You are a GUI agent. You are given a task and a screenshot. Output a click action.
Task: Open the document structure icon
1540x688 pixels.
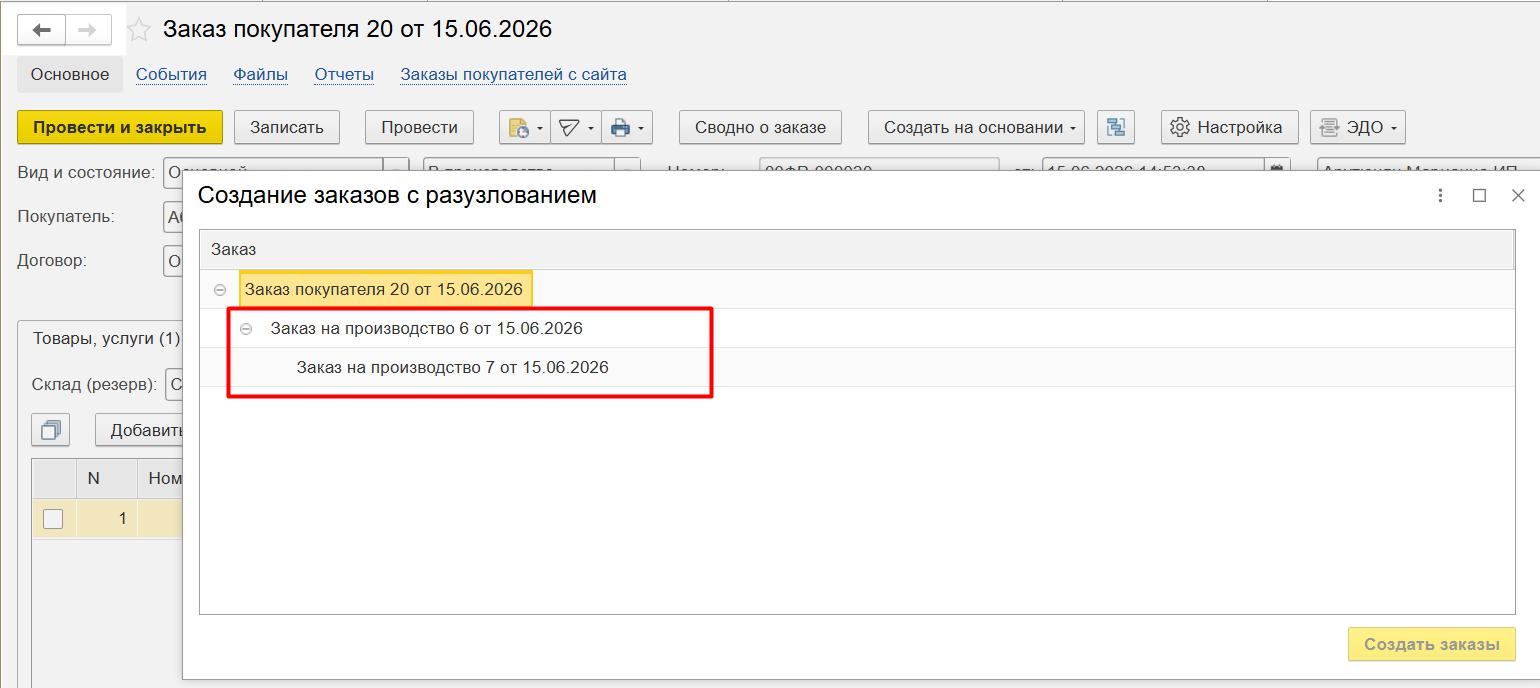(x=1116, y=128)
